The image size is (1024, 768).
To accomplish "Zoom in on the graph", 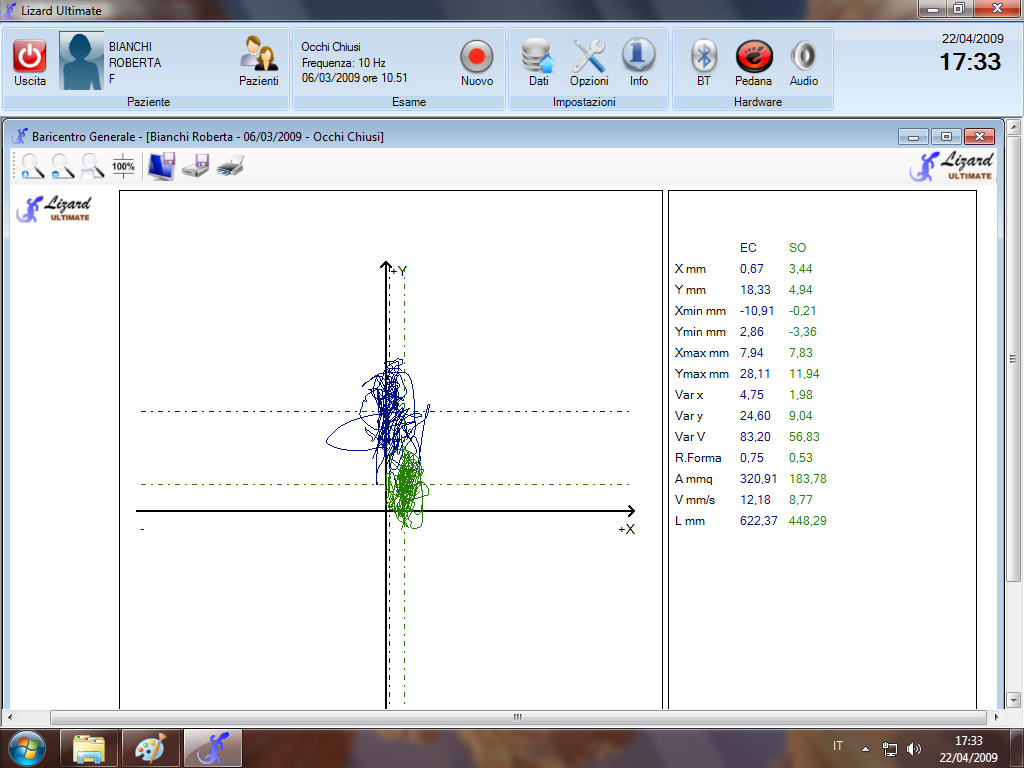I will click(33, 166).
